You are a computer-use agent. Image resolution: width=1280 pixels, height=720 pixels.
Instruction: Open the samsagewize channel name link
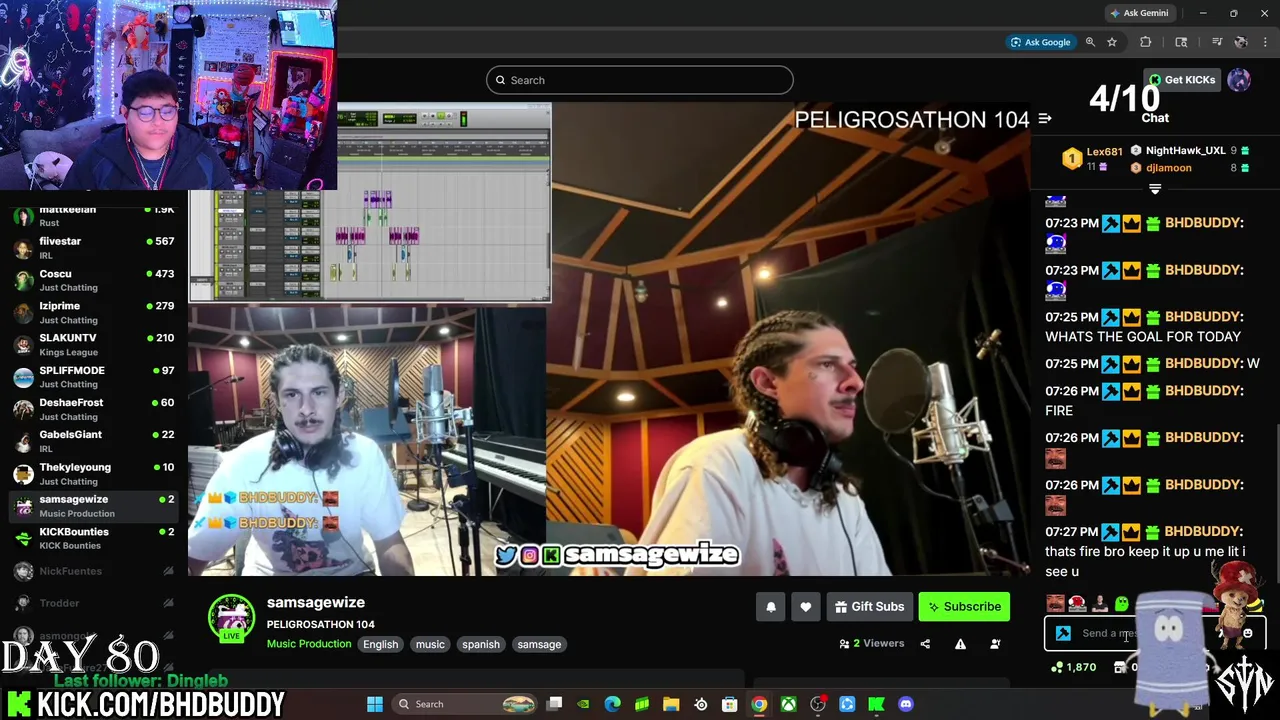tap(316, 602)
